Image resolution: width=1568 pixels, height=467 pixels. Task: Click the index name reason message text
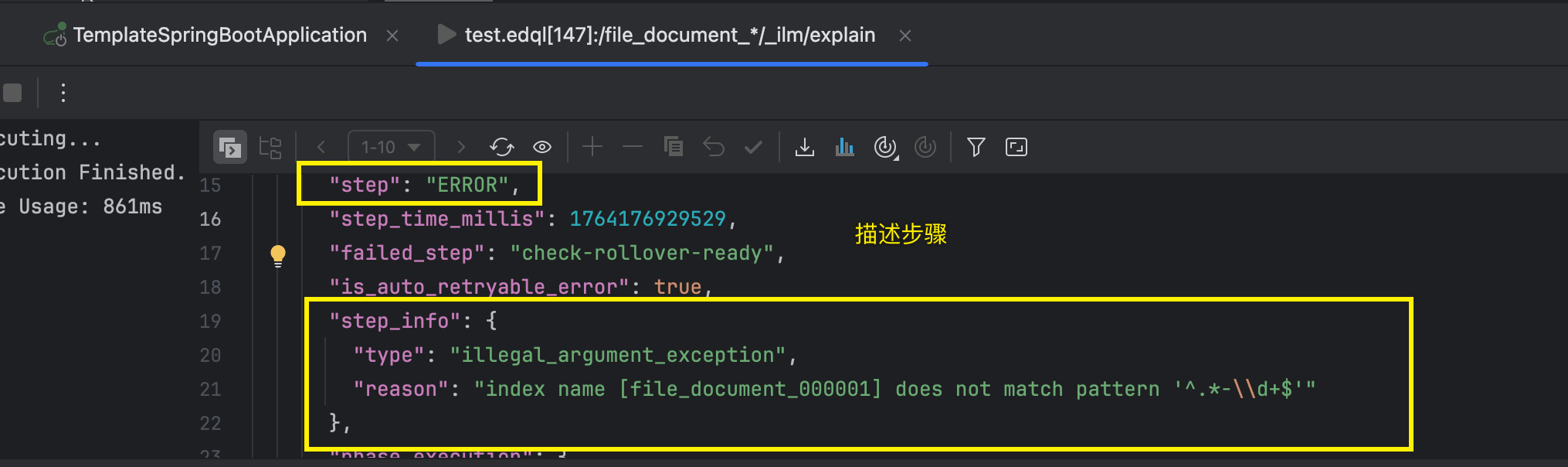894,389
